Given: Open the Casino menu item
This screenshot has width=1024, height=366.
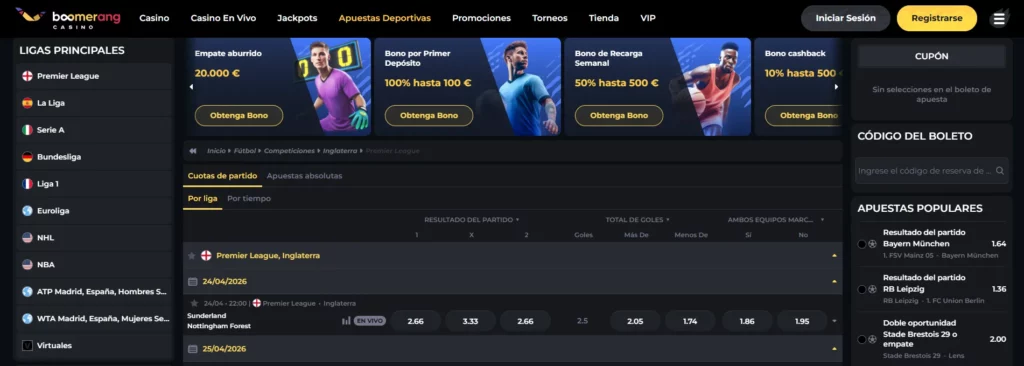Looking at the screenshot, I should pos(154,18).
